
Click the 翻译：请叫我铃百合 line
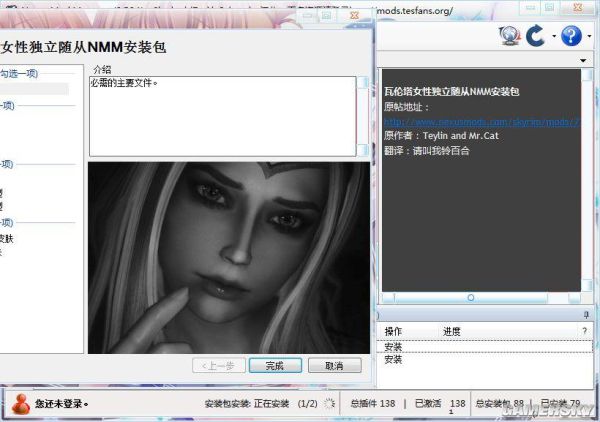point(427,151)
